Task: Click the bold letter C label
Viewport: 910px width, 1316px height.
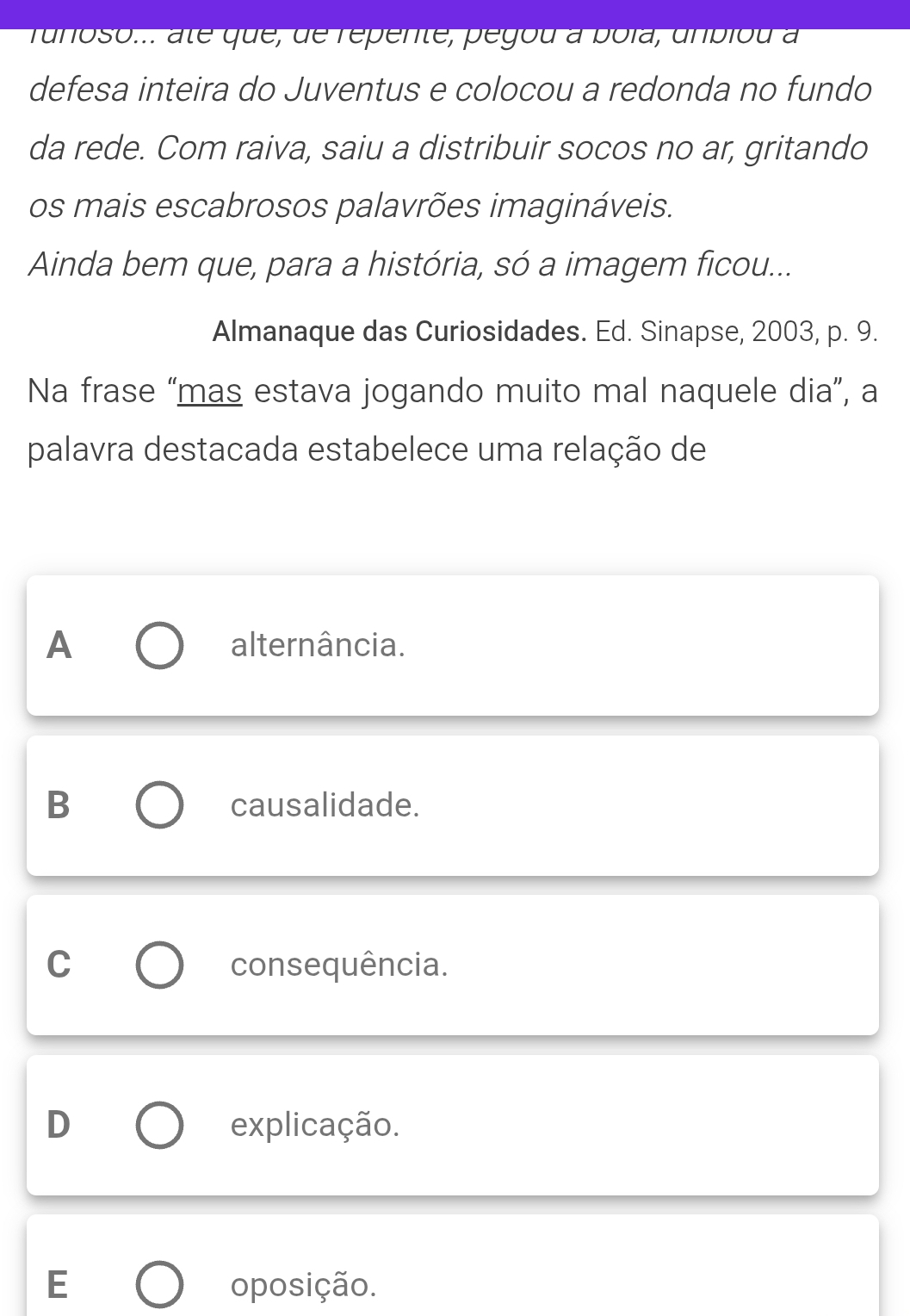Action: tap(59, 965)
